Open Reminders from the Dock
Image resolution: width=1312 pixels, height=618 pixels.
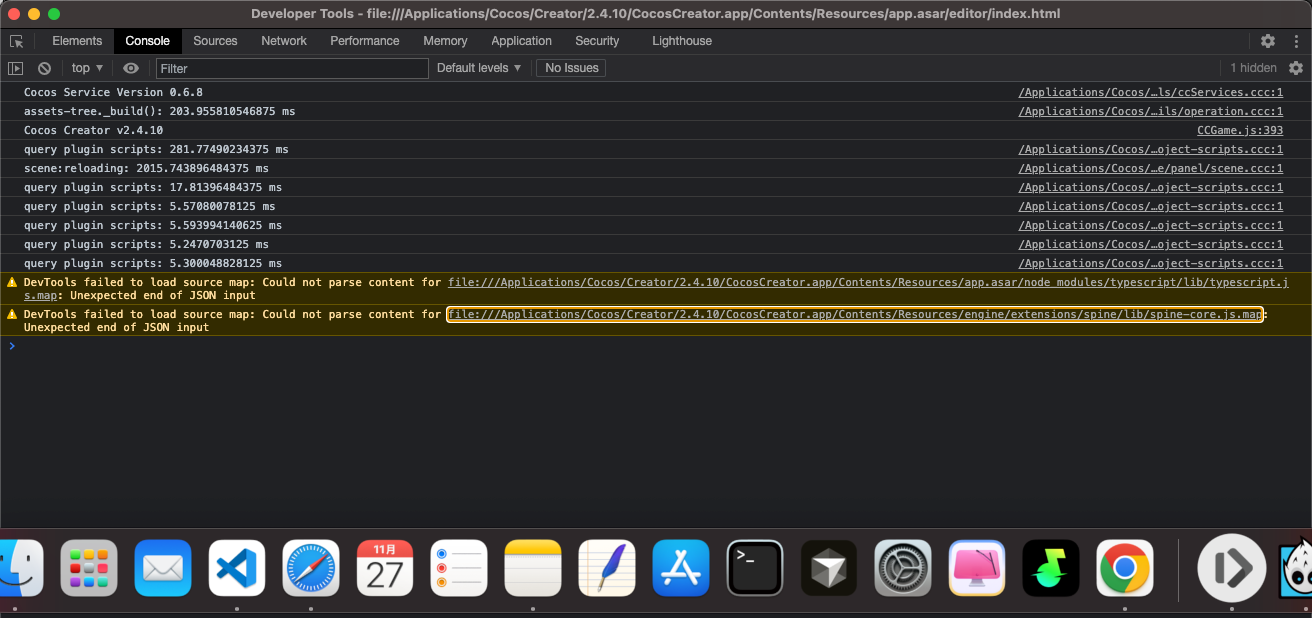[x=459, y=568]
